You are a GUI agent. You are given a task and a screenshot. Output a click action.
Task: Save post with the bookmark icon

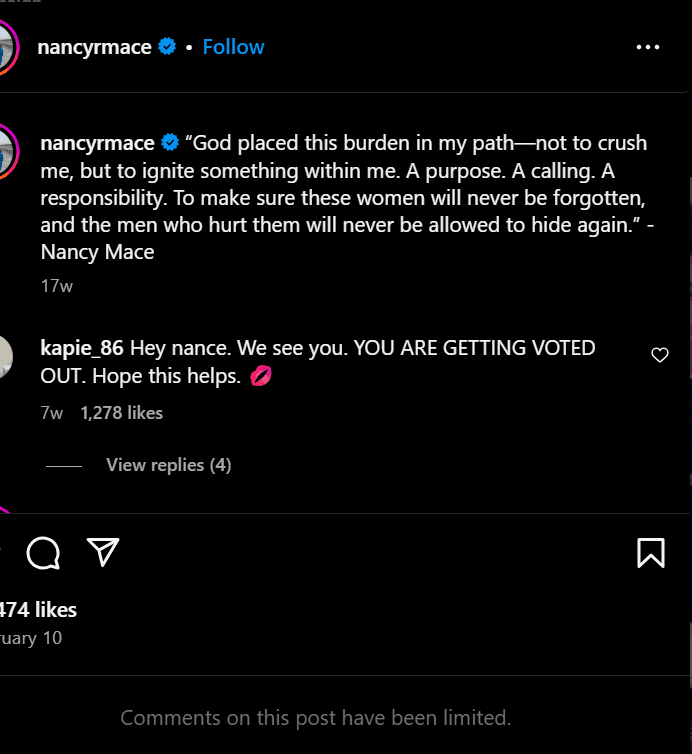651,553
